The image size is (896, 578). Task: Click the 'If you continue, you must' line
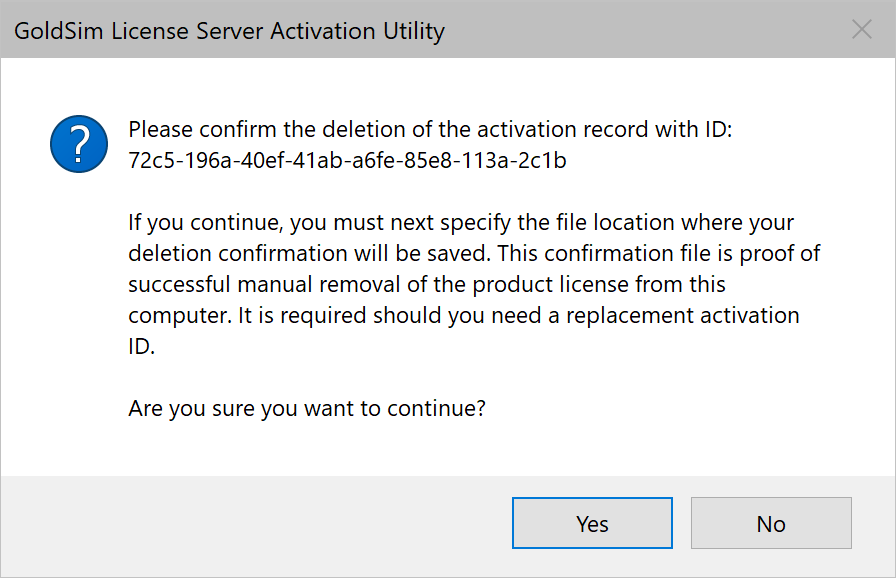pos(461,223)
